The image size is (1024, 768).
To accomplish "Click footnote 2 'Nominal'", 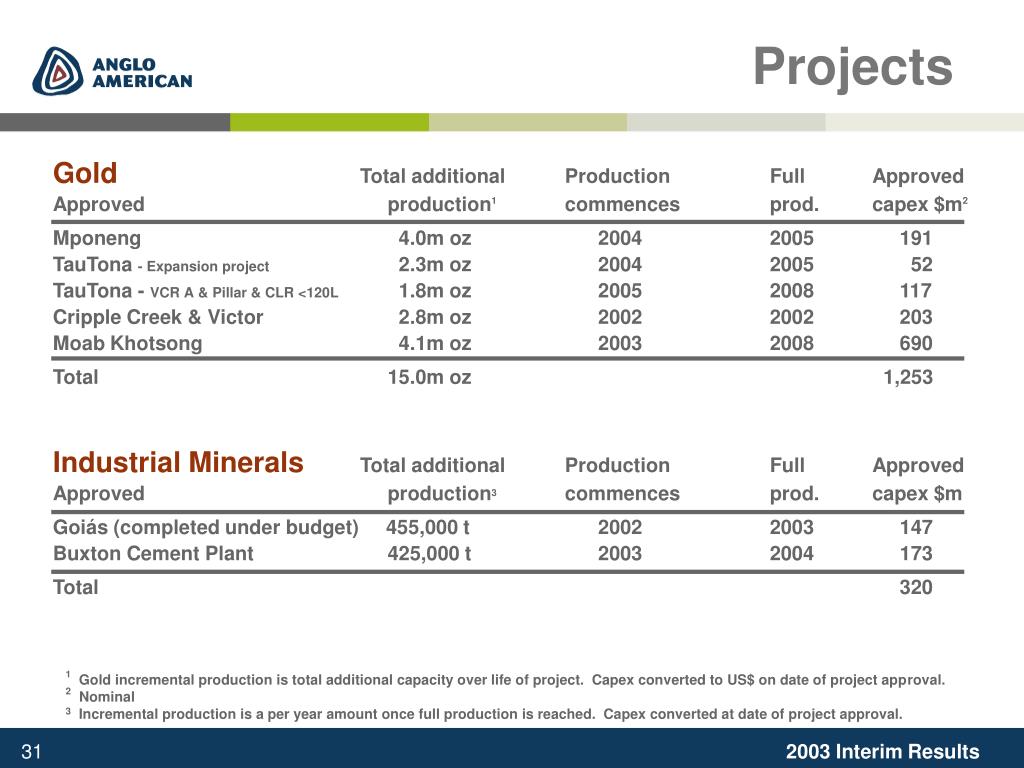I will [100, 696].
